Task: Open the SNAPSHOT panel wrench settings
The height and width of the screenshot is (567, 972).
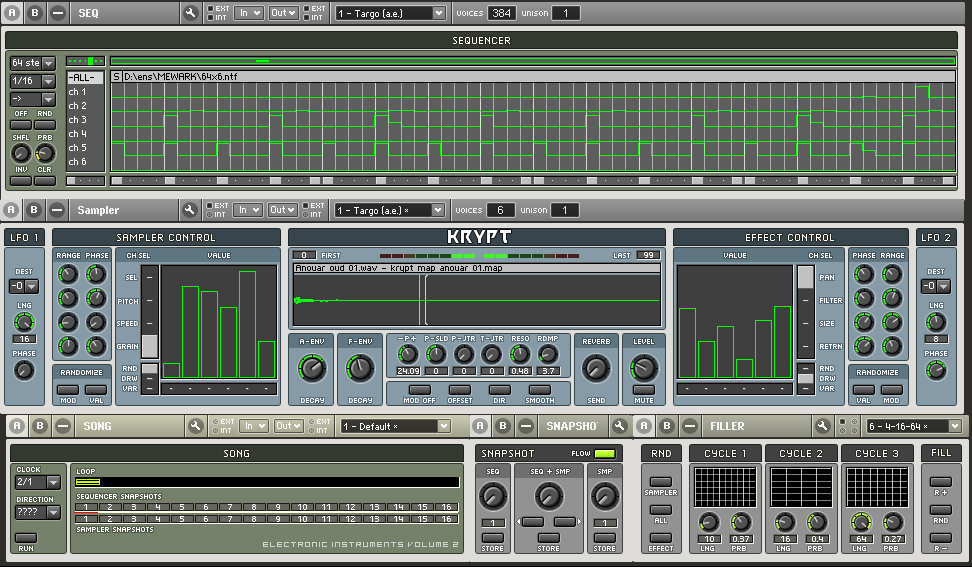Action: pyautogui.click(x=619, y=426)
